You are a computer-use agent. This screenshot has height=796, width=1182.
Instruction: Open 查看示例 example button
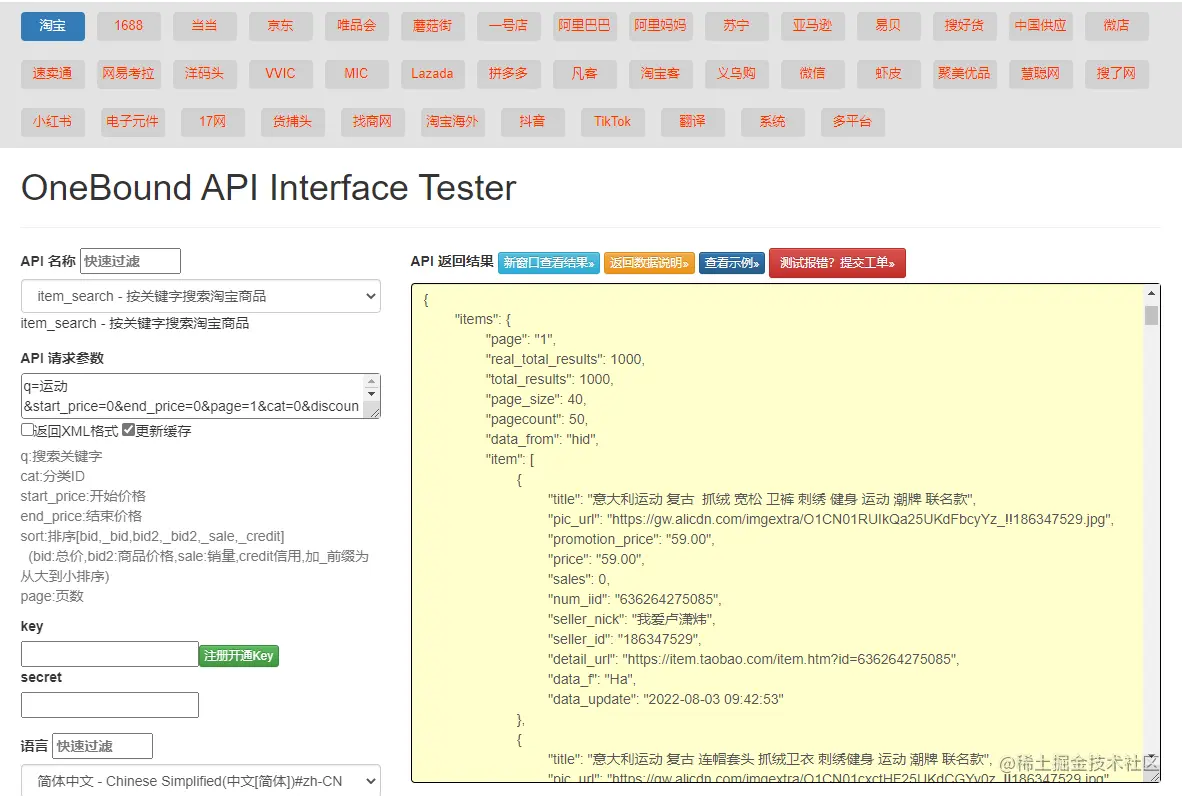[732, 263]
